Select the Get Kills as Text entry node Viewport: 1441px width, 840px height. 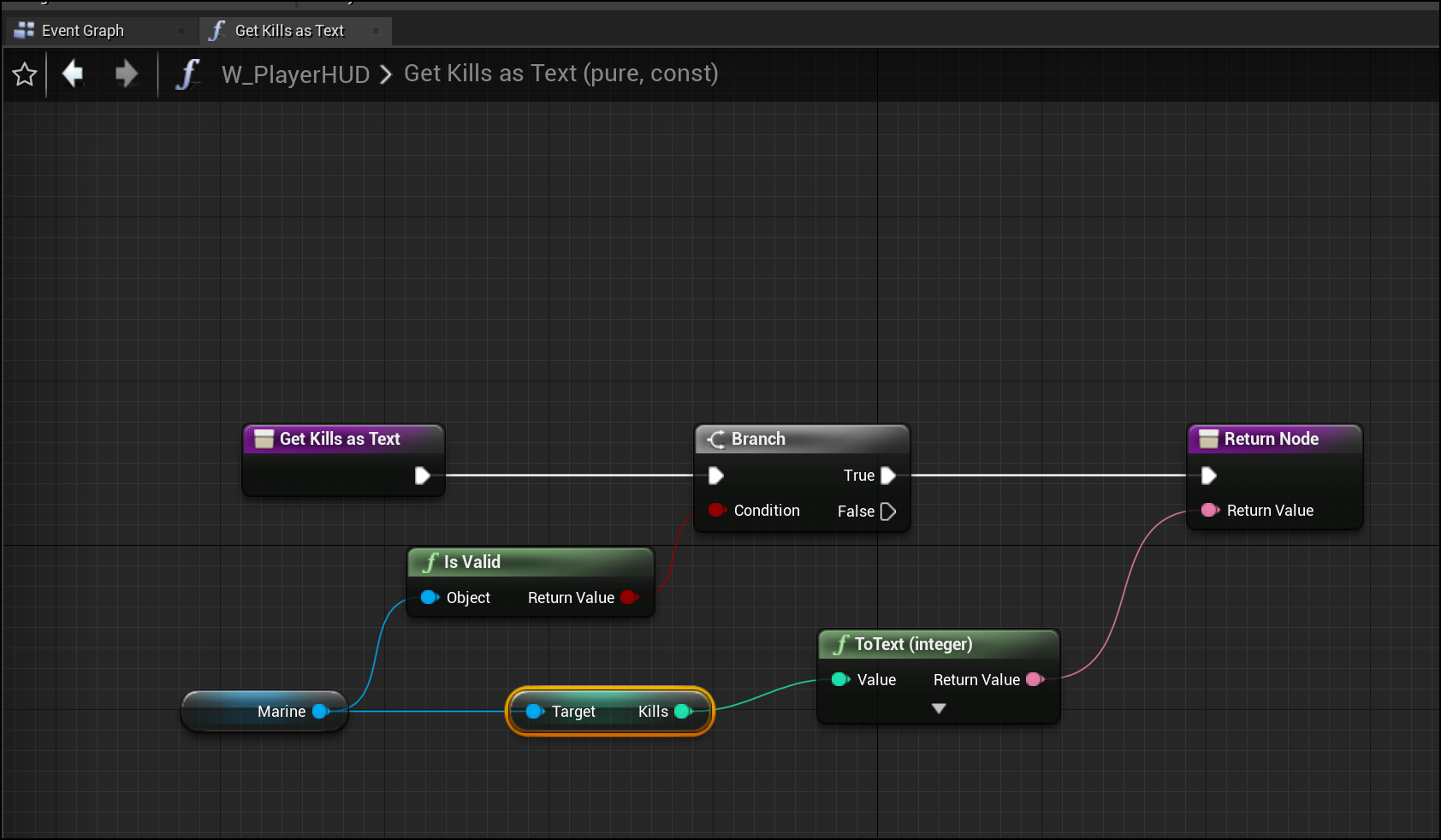click(x=343, y=439)
